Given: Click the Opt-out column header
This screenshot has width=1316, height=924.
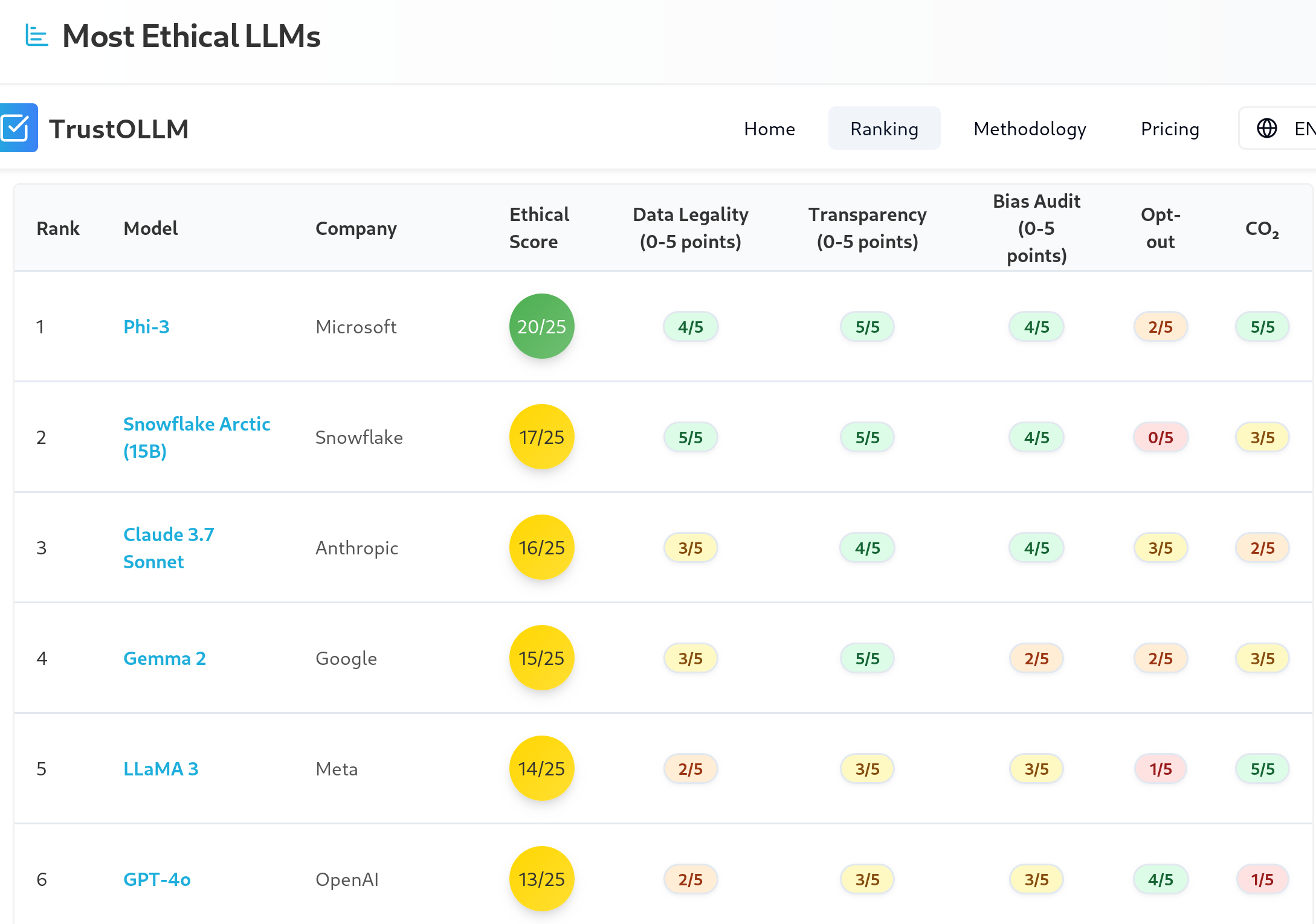Looking at the screenshot, I should tap(1160, 228).
